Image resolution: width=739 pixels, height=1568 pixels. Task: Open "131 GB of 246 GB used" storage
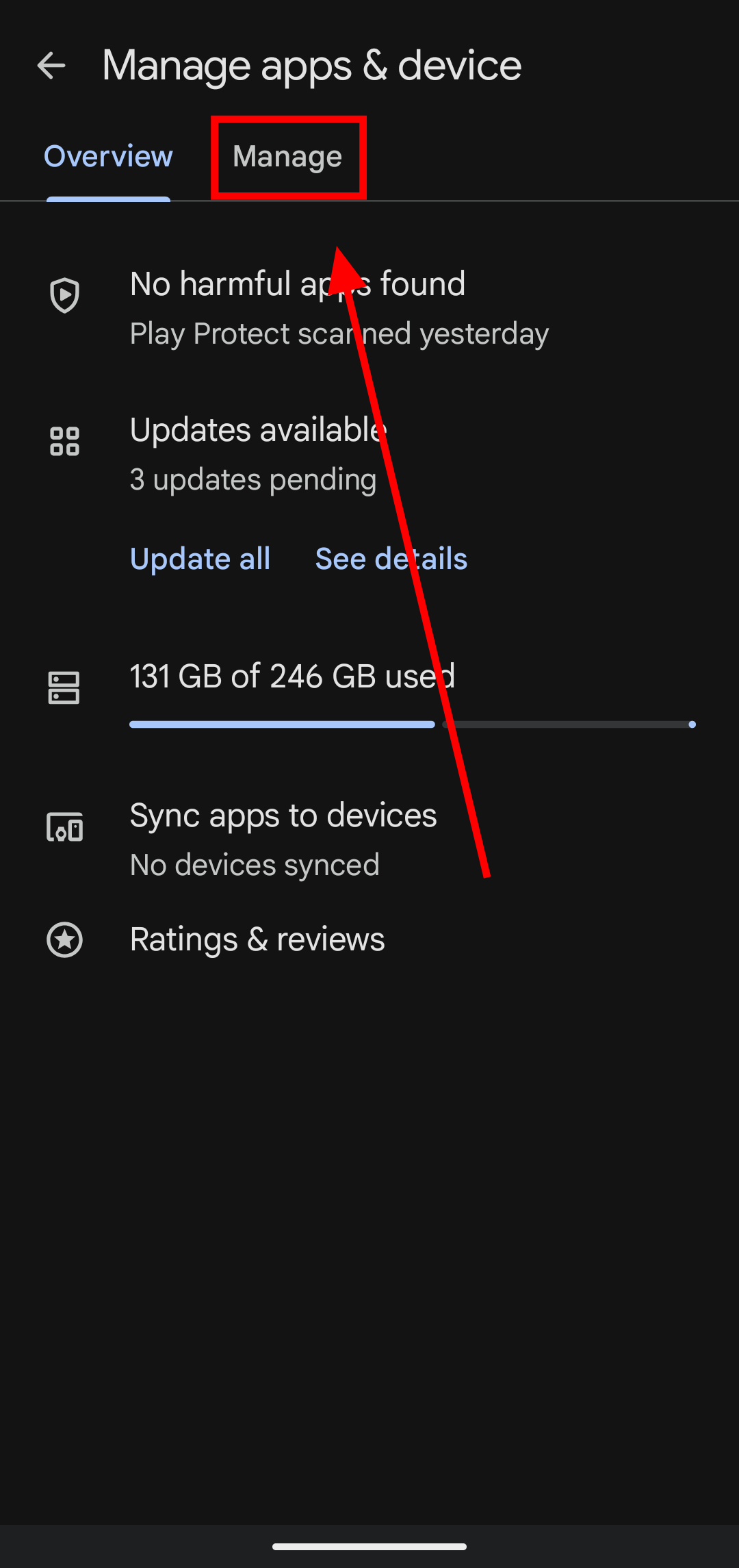tap(292, 676)
